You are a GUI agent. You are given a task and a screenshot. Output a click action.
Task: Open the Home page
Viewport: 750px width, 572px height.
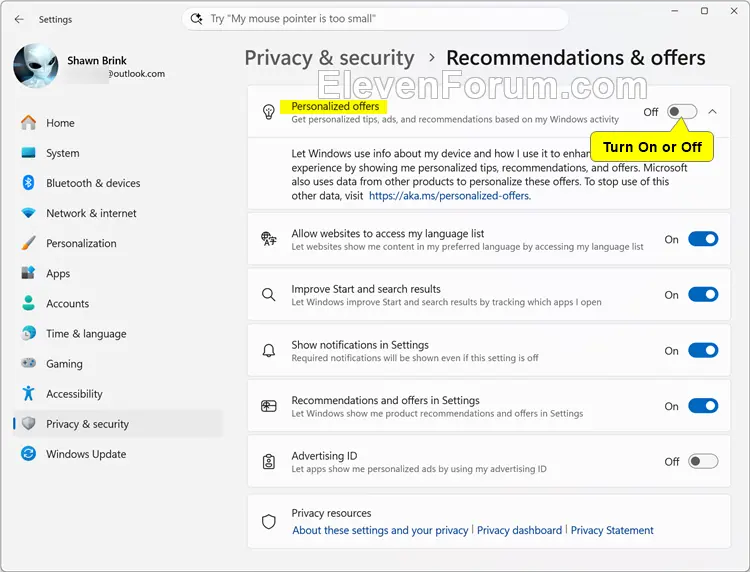point(118,123)
